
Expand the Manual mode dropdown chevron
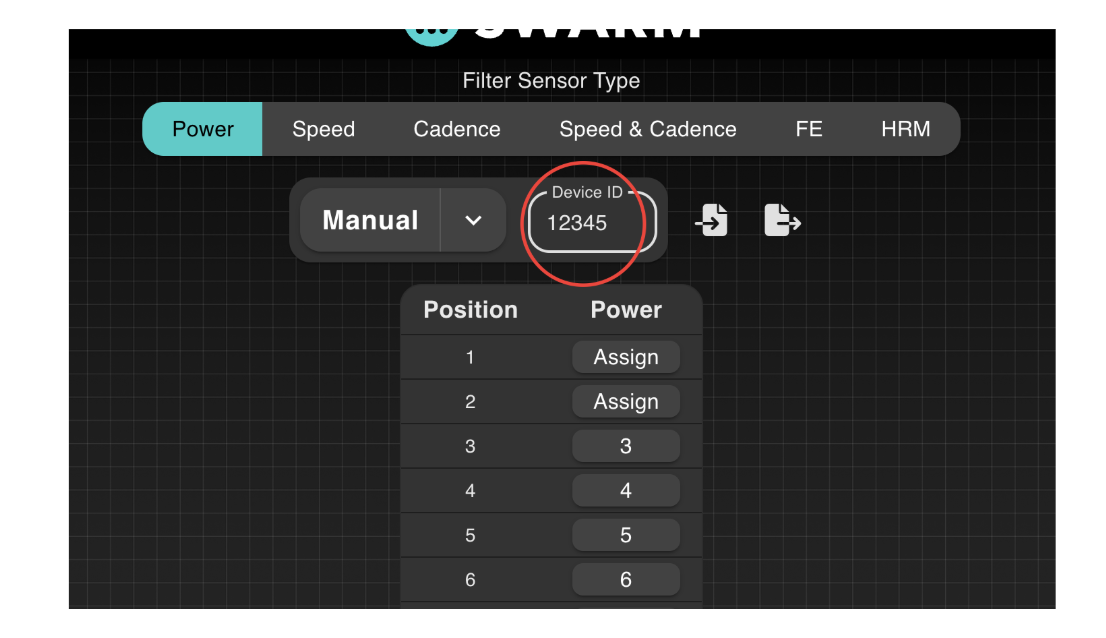click(474, 220)
